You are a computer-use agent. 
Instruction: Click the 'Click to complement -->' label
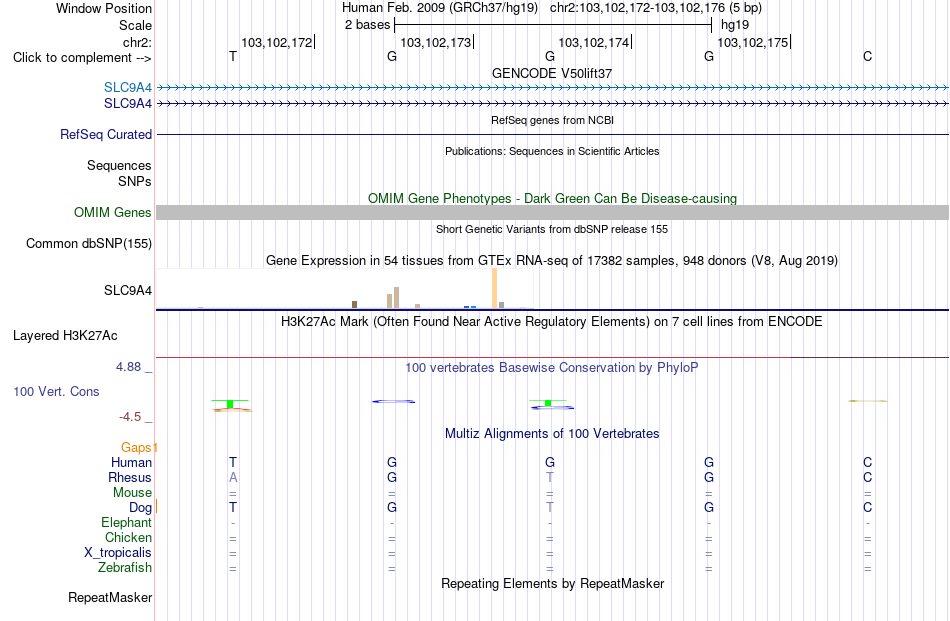tap(82, 58)
